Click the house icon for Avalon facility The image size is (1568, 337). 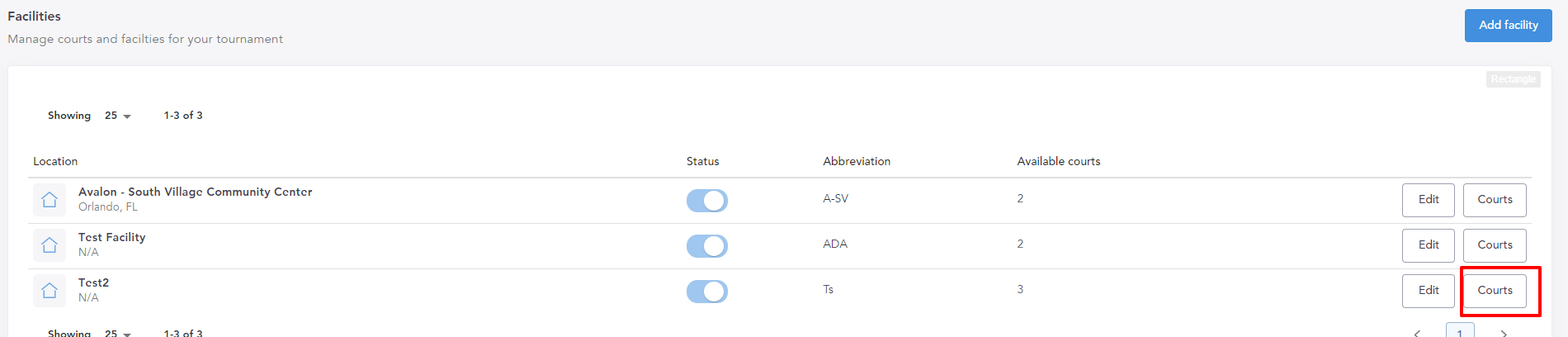[50, 200]
